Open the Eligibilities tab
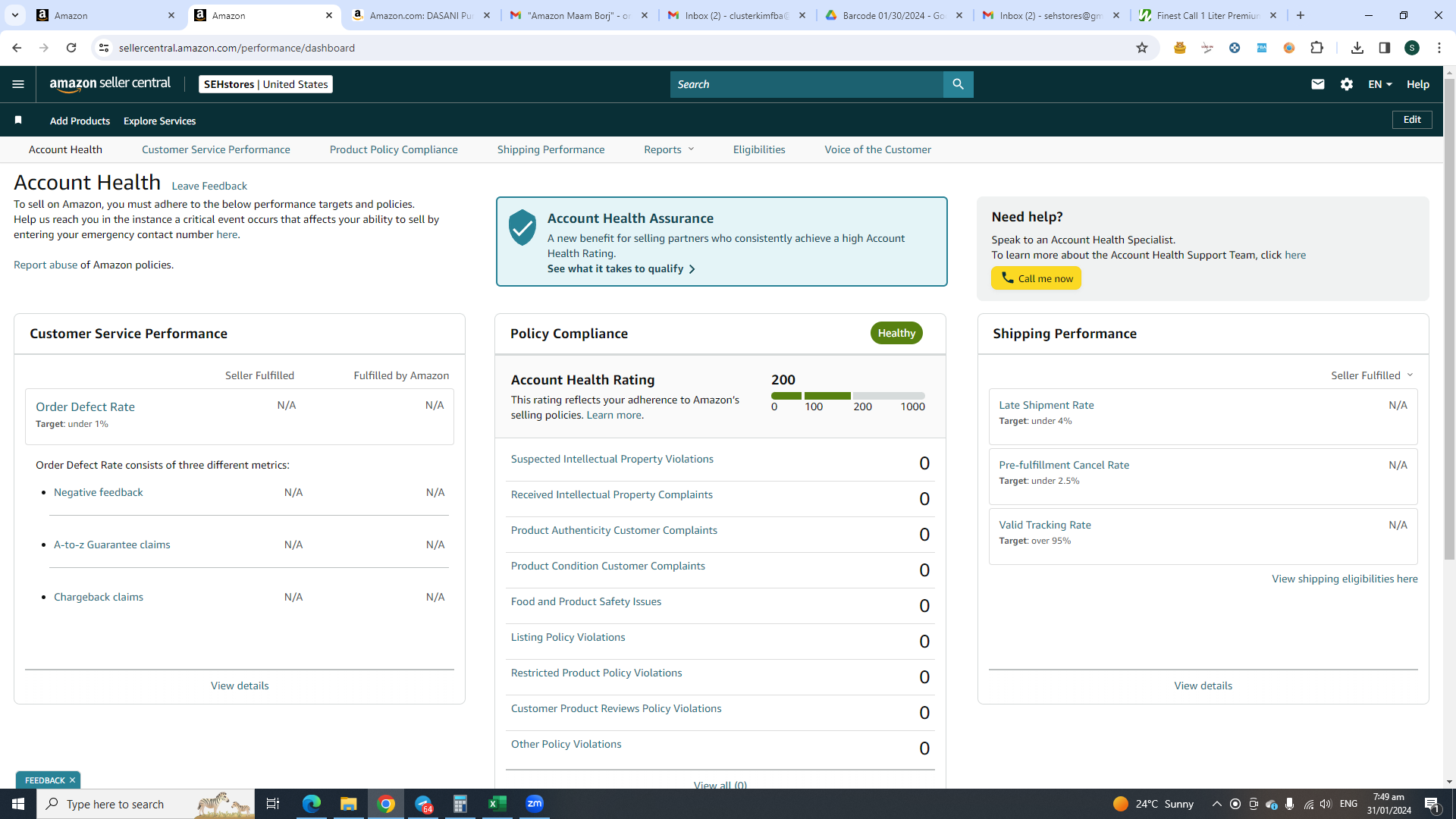 pyautogui.click(x=759, y=149)
